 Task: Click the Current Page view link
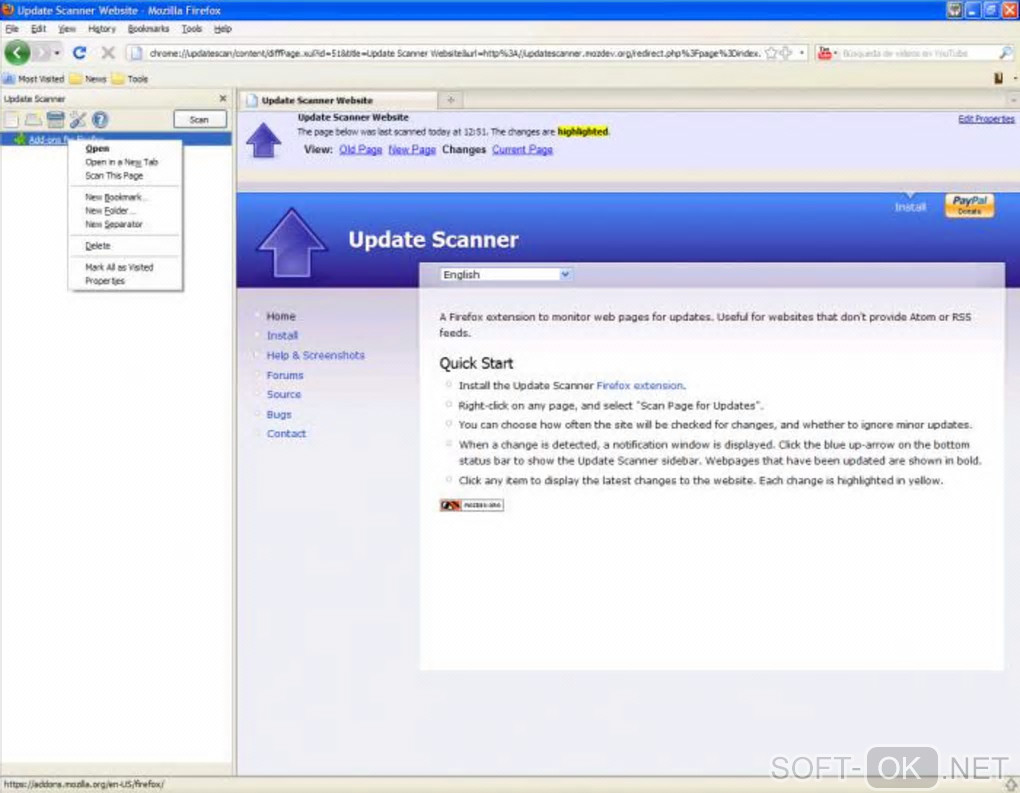[522, 150]
